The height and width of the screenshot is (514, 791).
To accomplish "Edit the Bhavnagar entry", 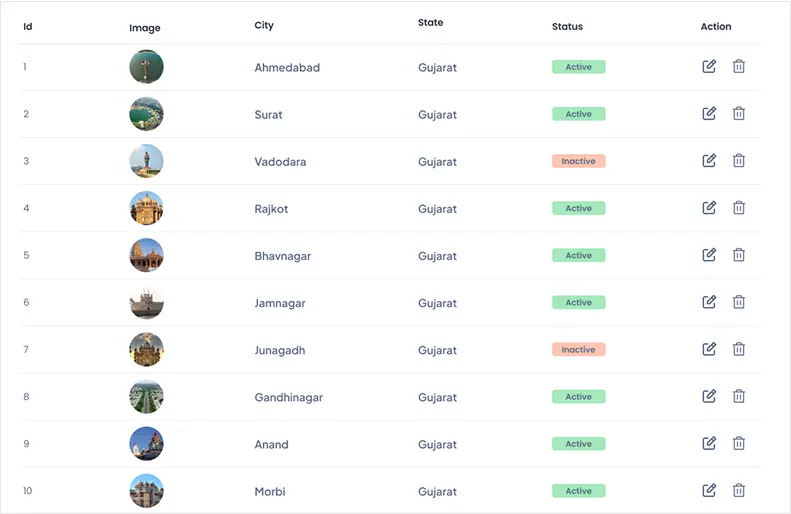I will pos(709,254).
